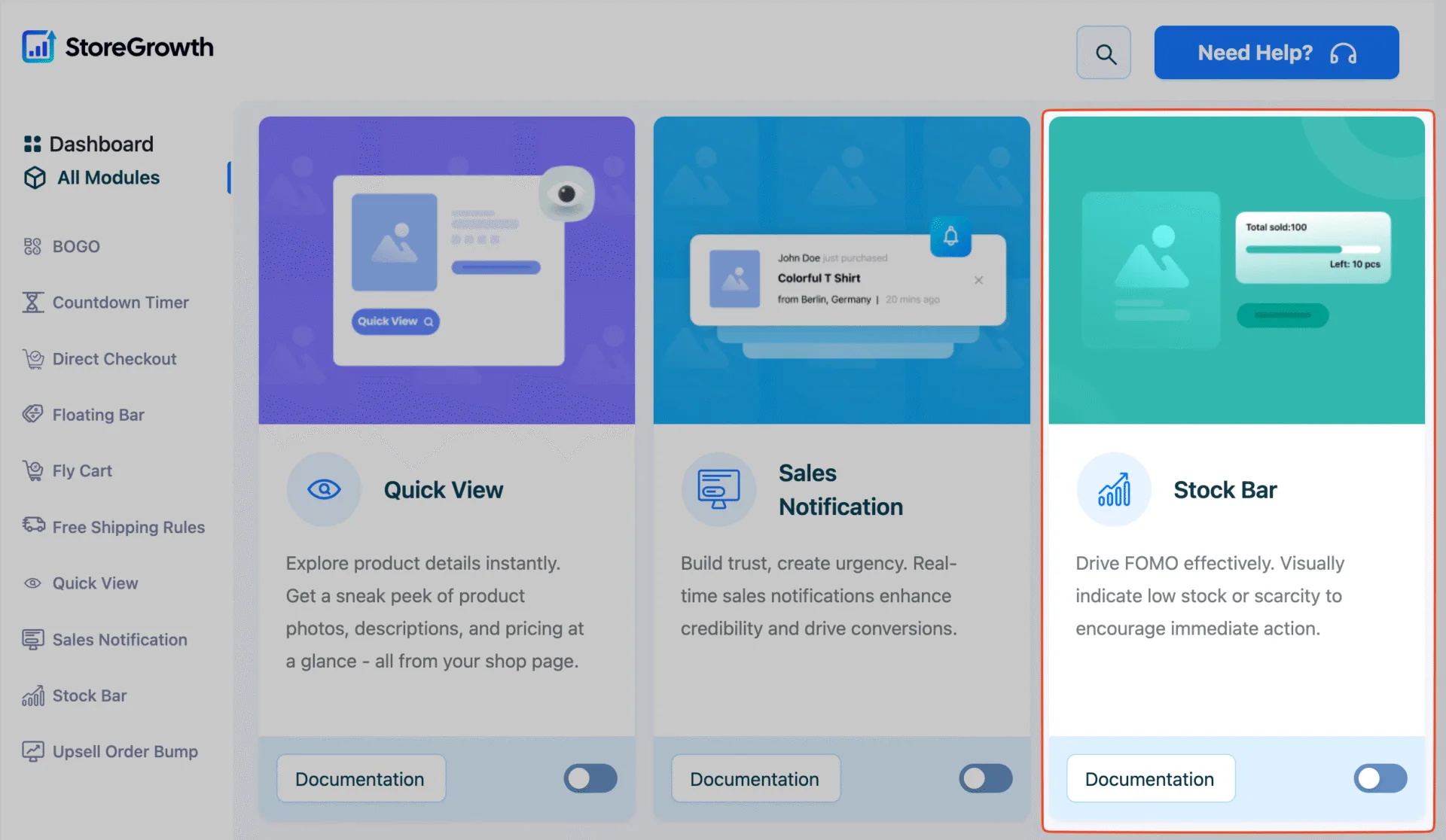
Task: Open Documentation for Quick View card
Action: click(361, 778)
